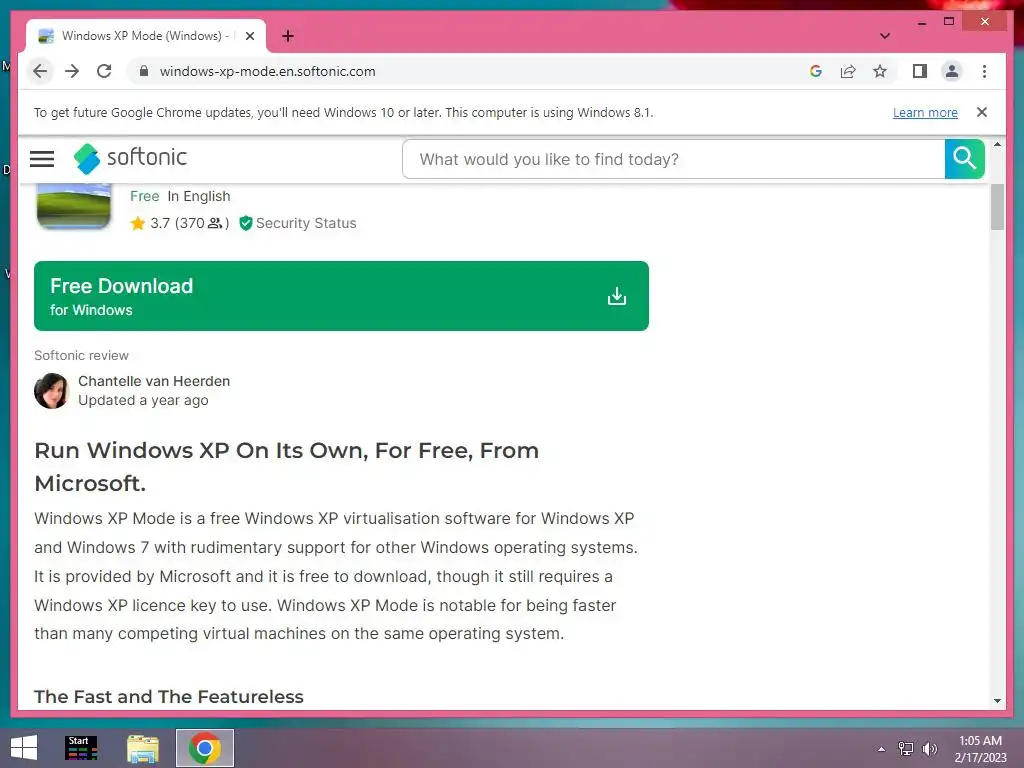Show hidden system tray icons
The width and height of the screenshot is (1024, 768).
coord(881,749)
